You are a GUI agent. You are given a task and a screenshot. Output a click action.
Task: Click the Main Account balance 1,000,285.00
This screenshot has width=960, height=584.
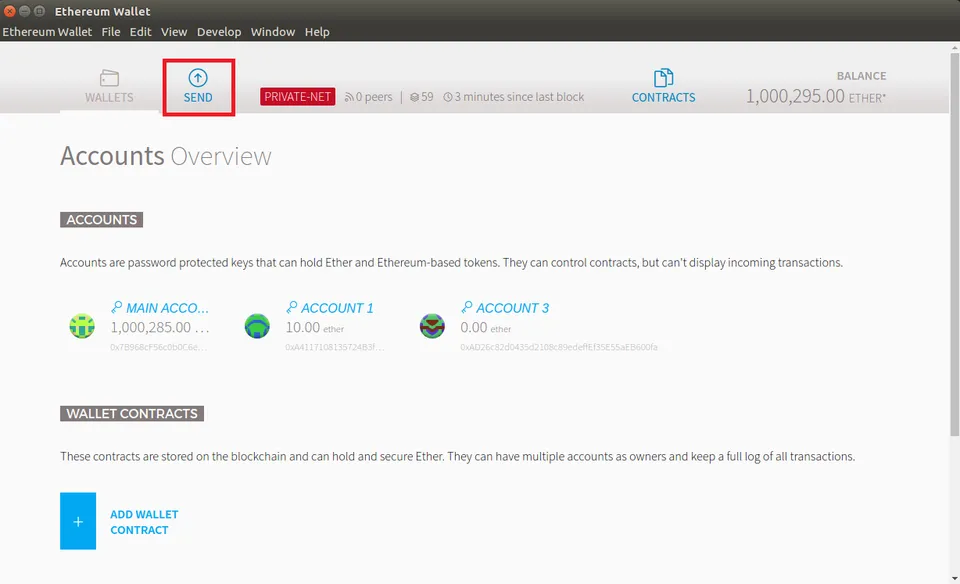pyautogui.click(x=160, y=328)
